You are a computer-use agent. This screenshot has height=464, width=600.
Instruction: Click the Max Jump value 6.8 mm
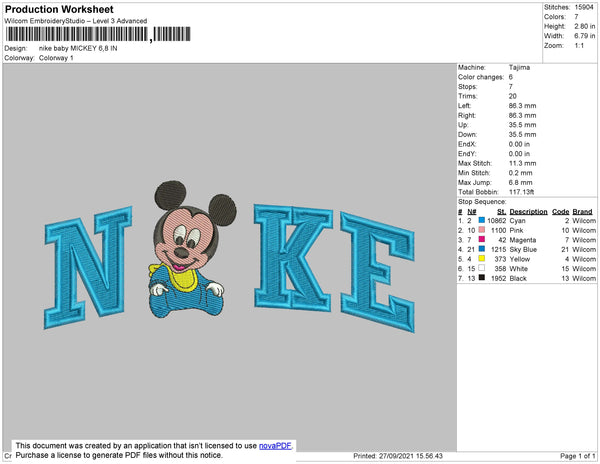(x=520, y=182)
